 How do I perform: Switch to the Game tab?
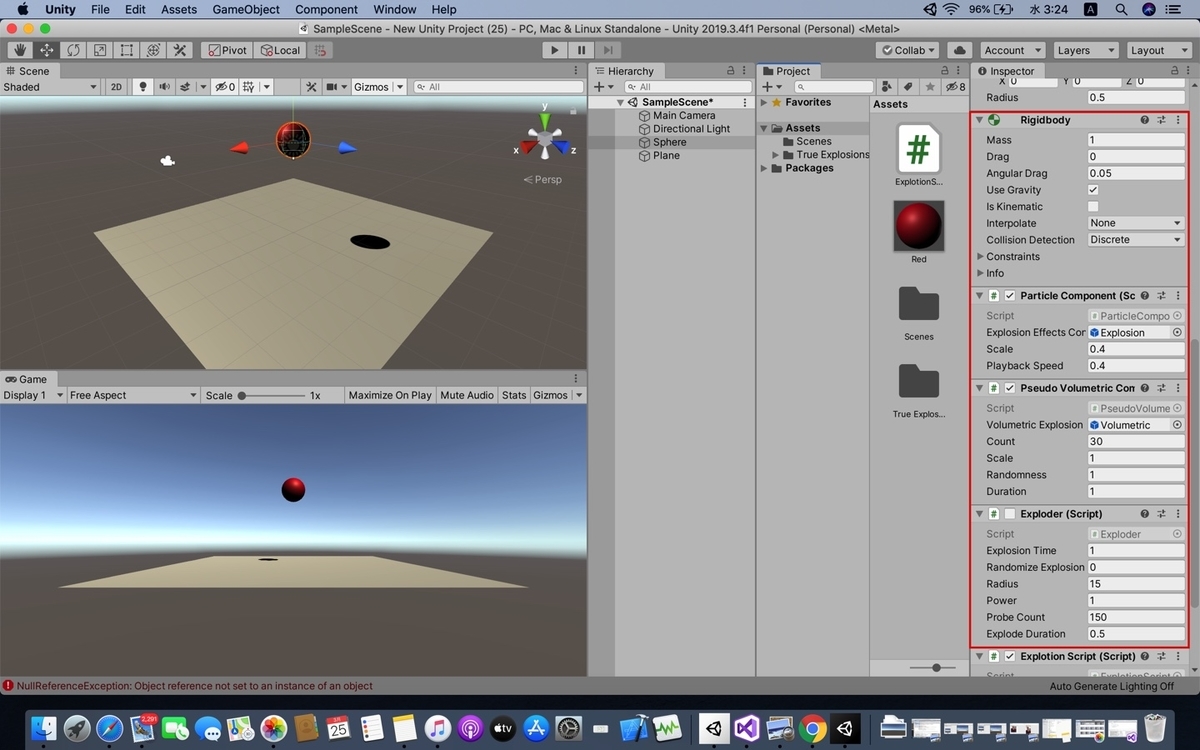tap(26, 379)
